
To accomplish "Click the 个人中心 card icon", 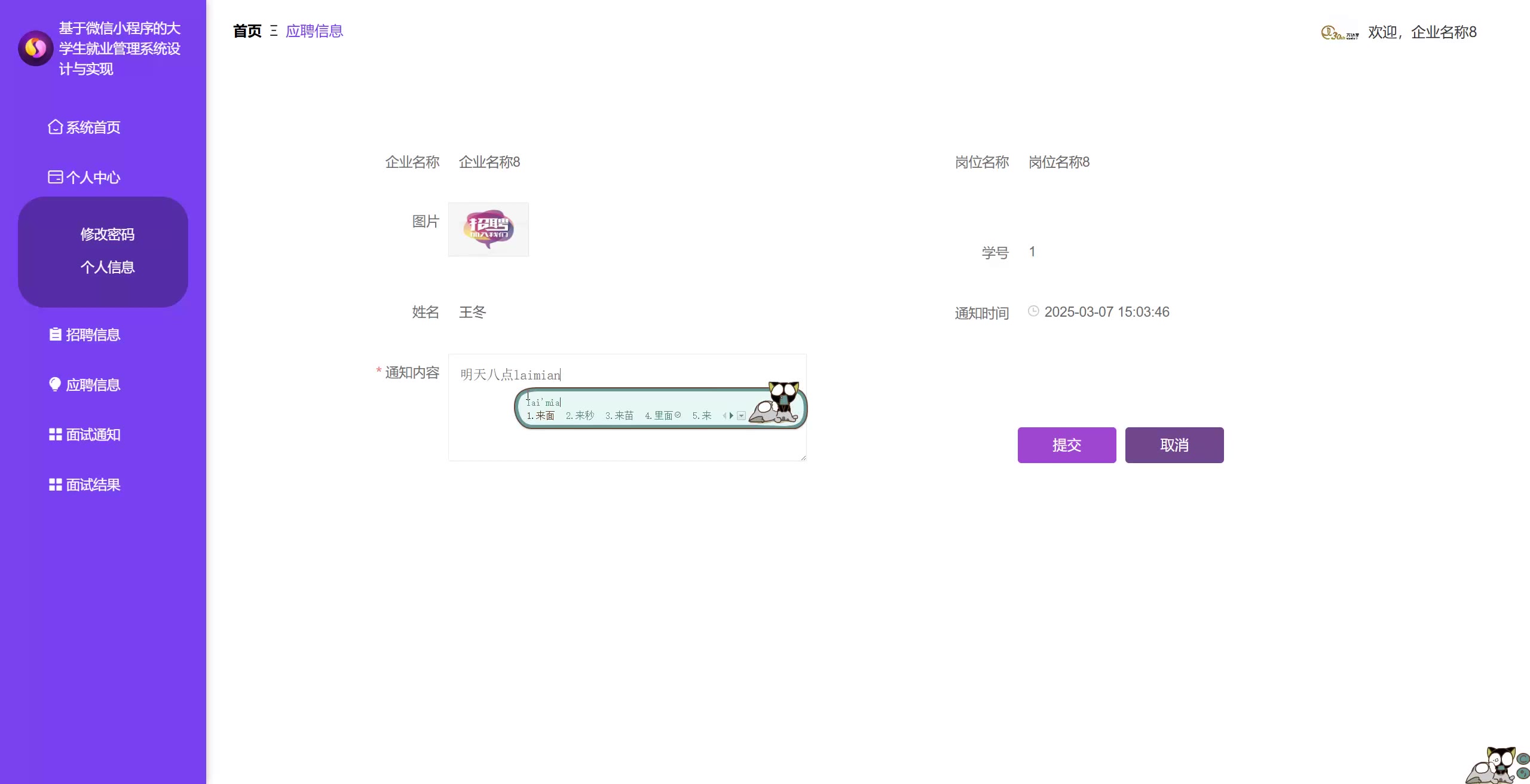I will click(55, 177).
